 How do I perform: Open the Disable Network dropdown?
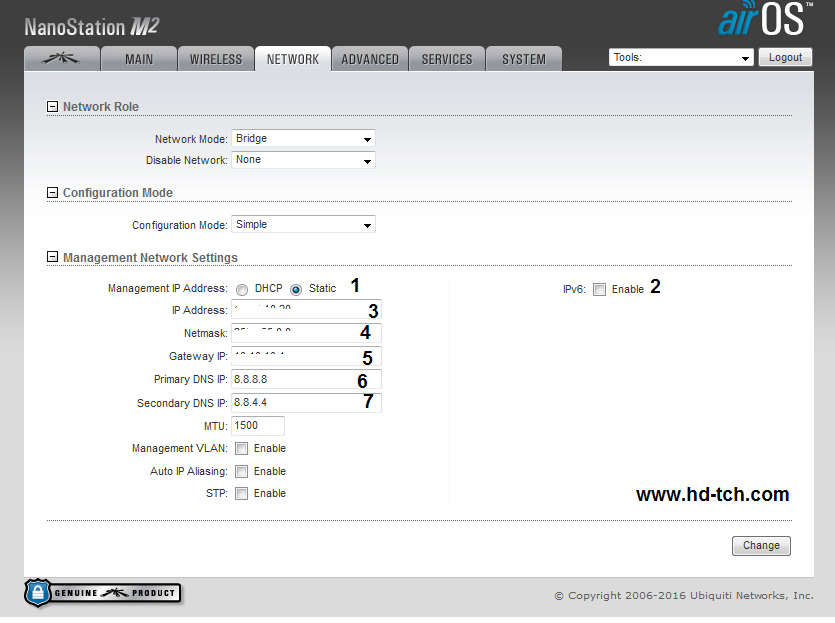(303, 160)
